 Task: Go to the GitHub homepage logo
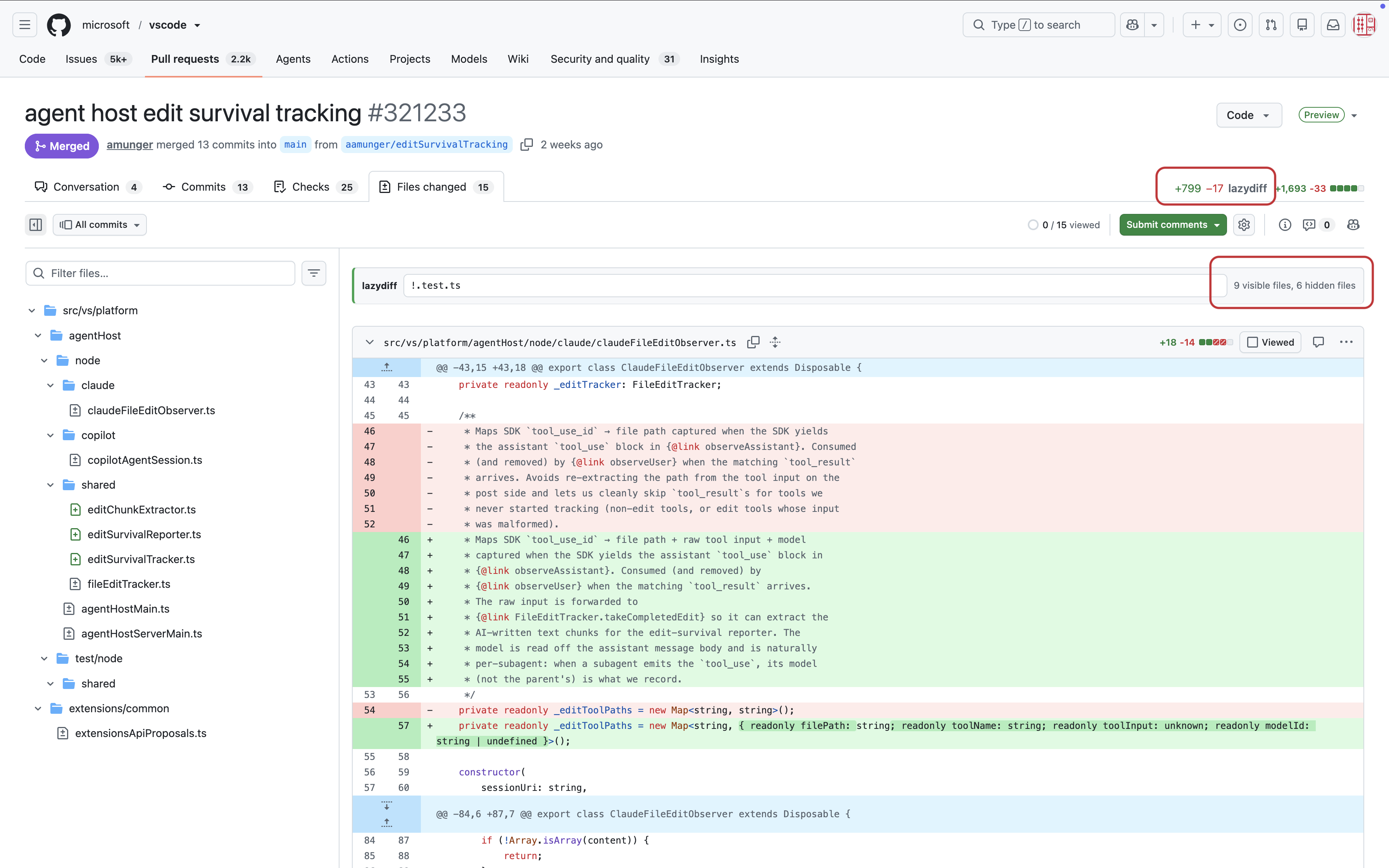(59, 25)
